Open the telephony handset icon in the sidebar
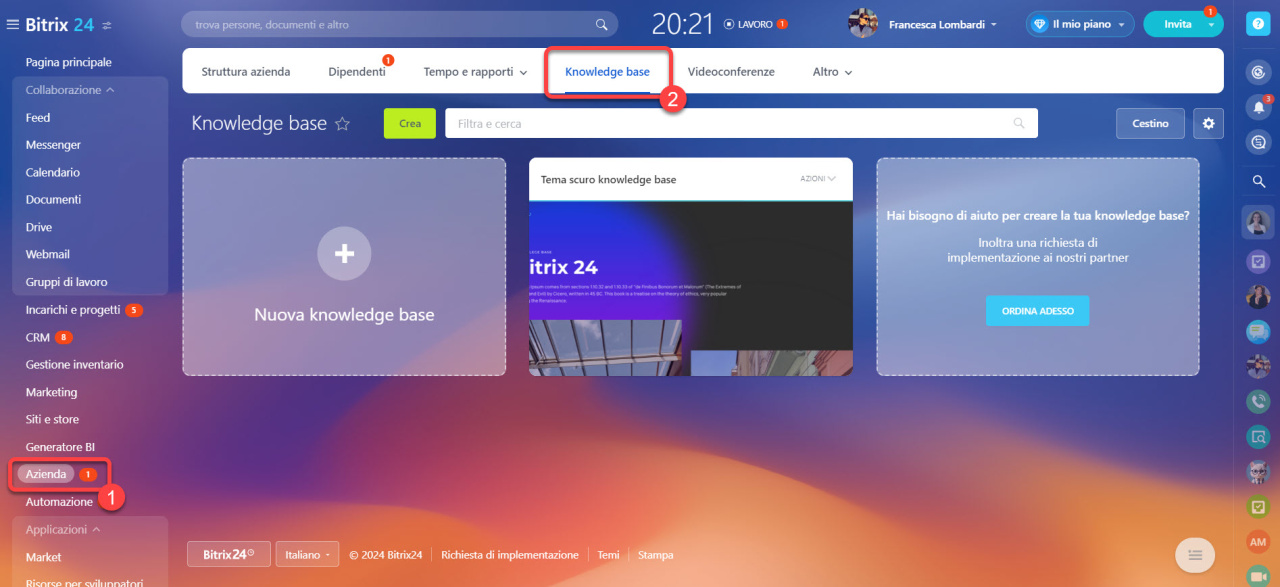This screenshot has width=1280, height=587. [x=1258, y=401]
